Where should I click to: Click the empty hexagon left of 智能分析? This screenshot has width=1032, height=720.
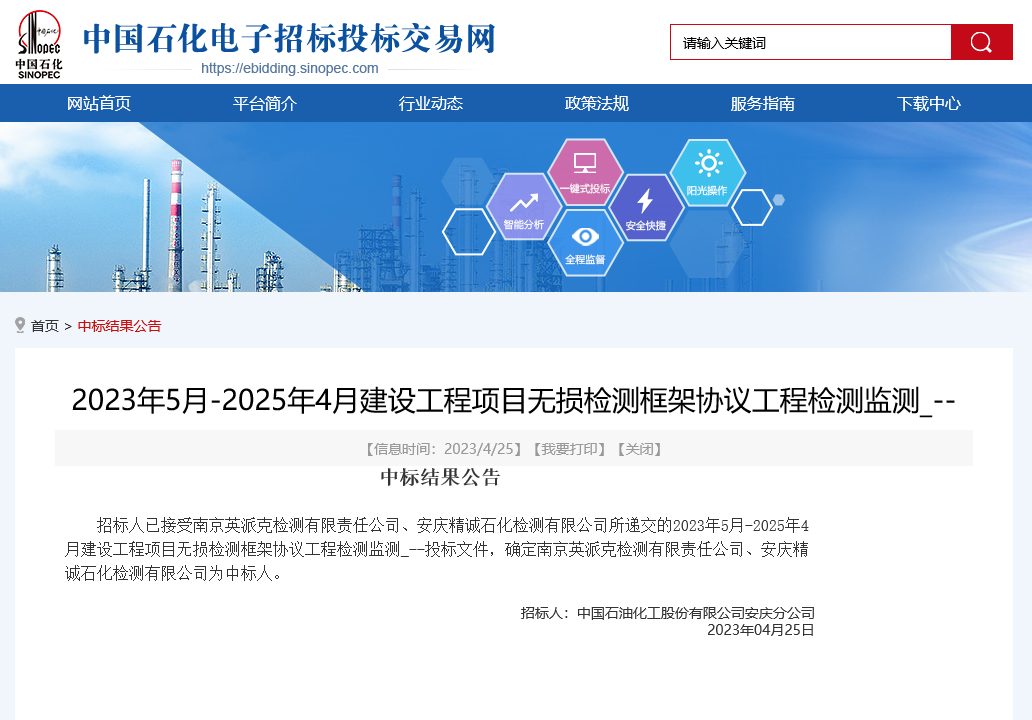click(467, 232)
